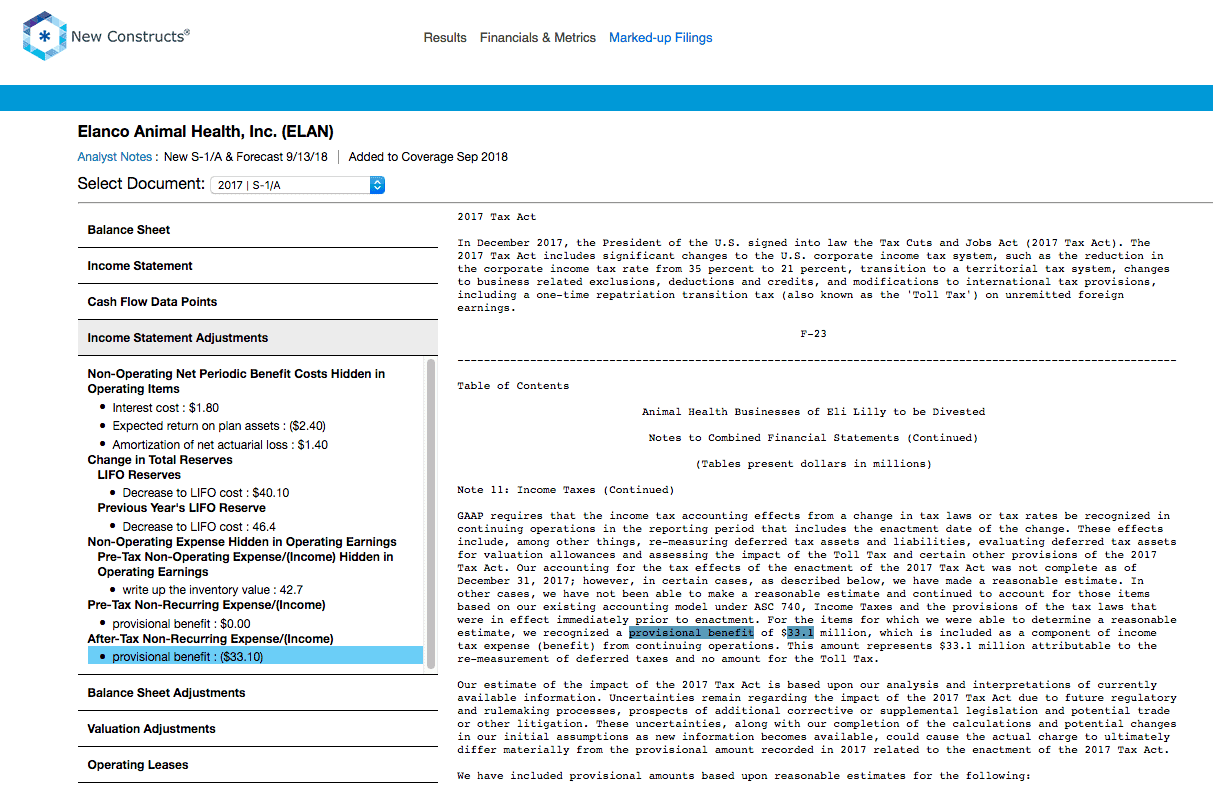Click highlighted 33.1 amount in filing
1213x795 pixels.
pyautogui.click(x=800, y=633)
